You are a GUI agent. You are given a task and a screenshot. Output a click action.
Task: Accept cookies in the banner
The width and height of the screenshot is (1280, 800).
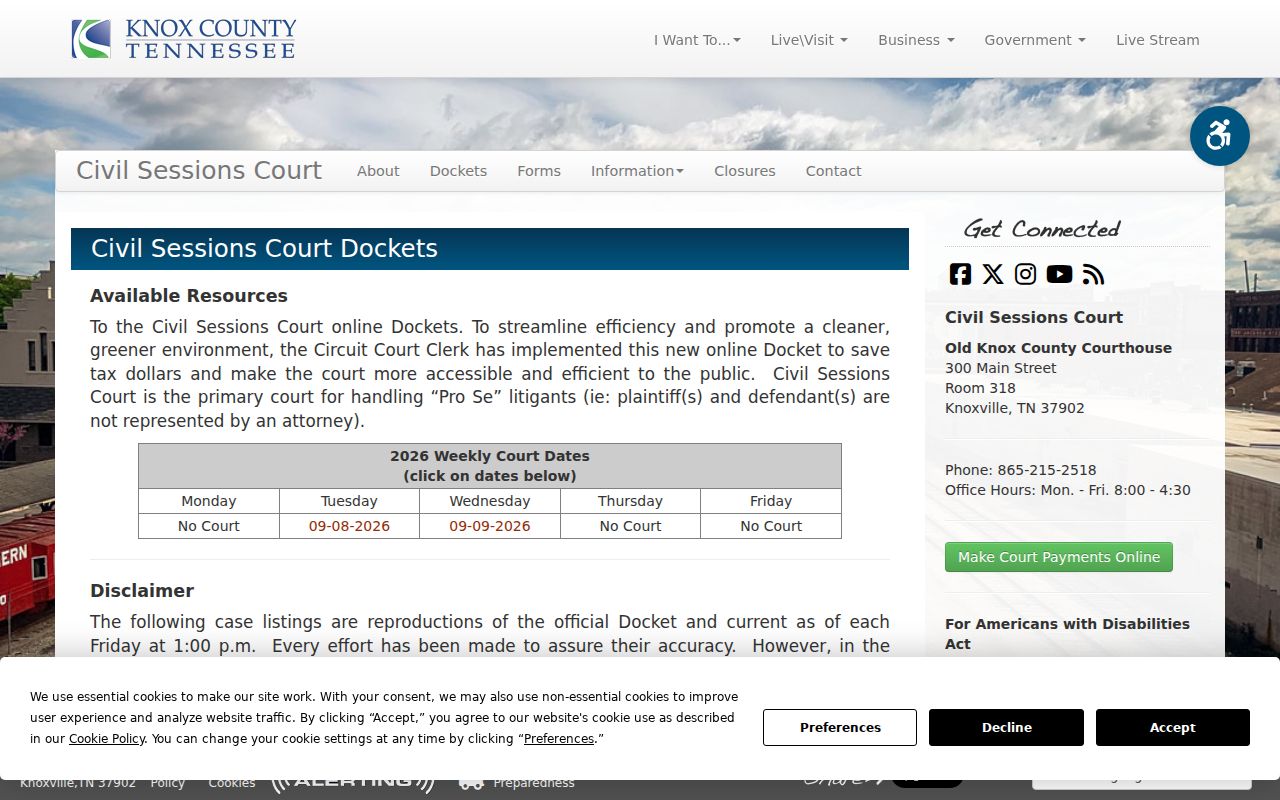1173,727
